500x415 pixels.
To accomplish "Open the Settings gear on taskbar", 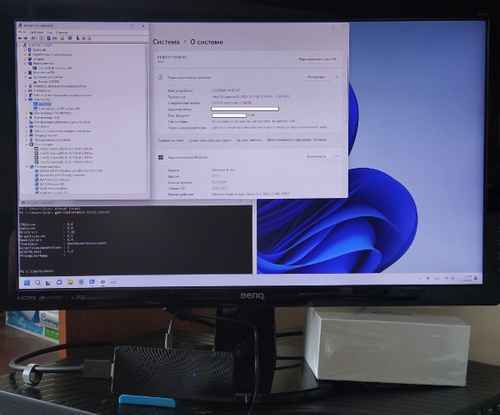I will [81, 282].
